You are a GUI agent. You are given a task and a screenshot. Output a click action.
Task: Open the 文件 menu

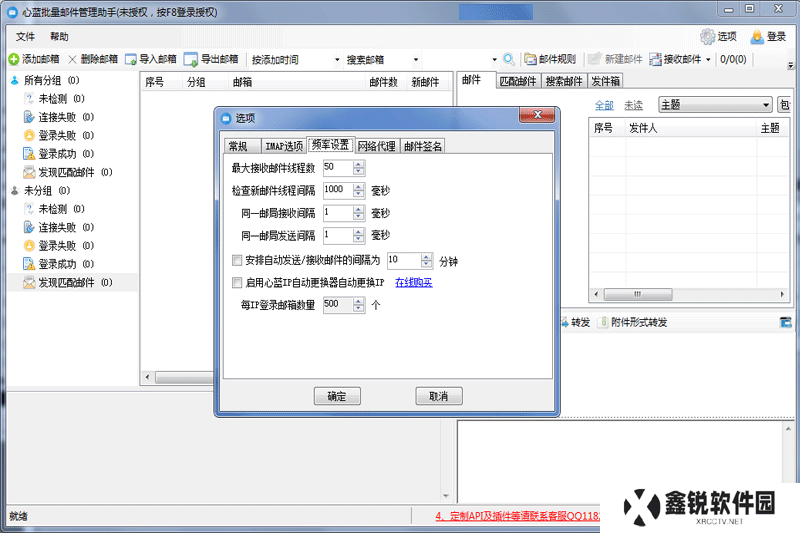25,37
